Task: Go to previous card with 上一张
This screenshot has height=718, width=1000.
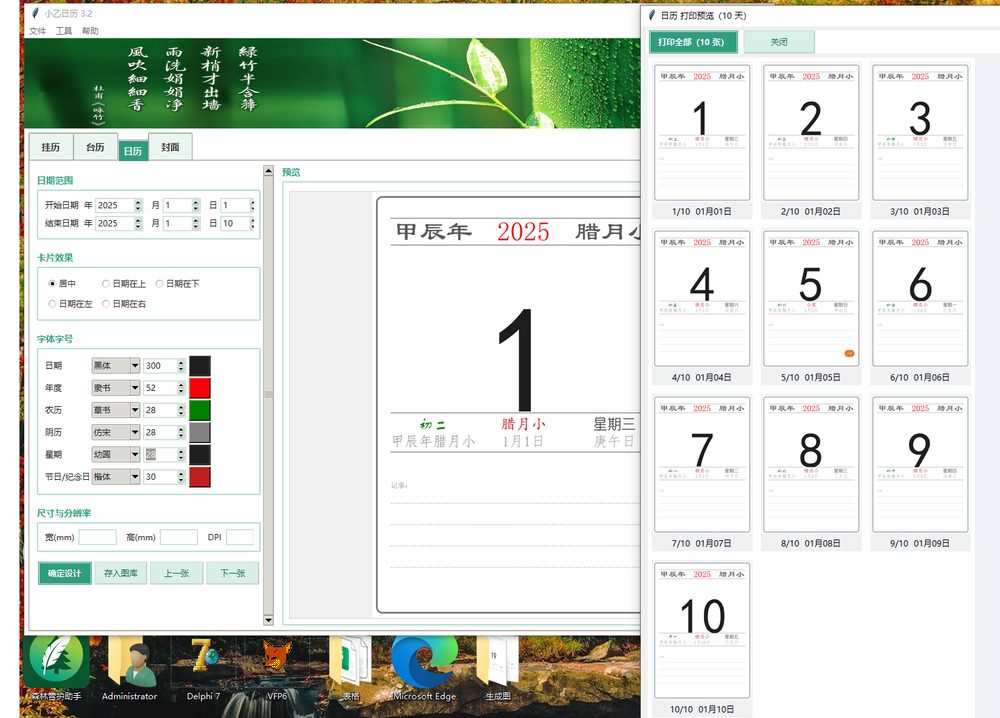Action: [177, 573]
